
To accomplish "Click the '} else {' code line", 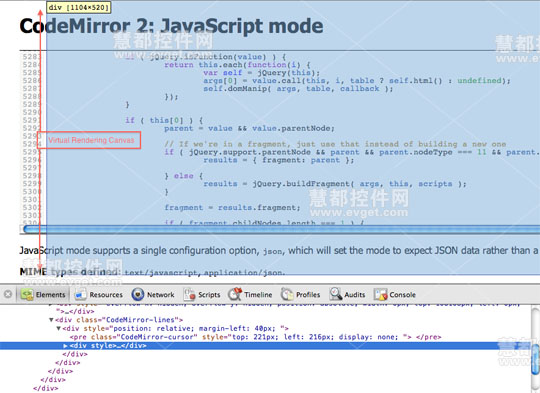I will 184,176.
